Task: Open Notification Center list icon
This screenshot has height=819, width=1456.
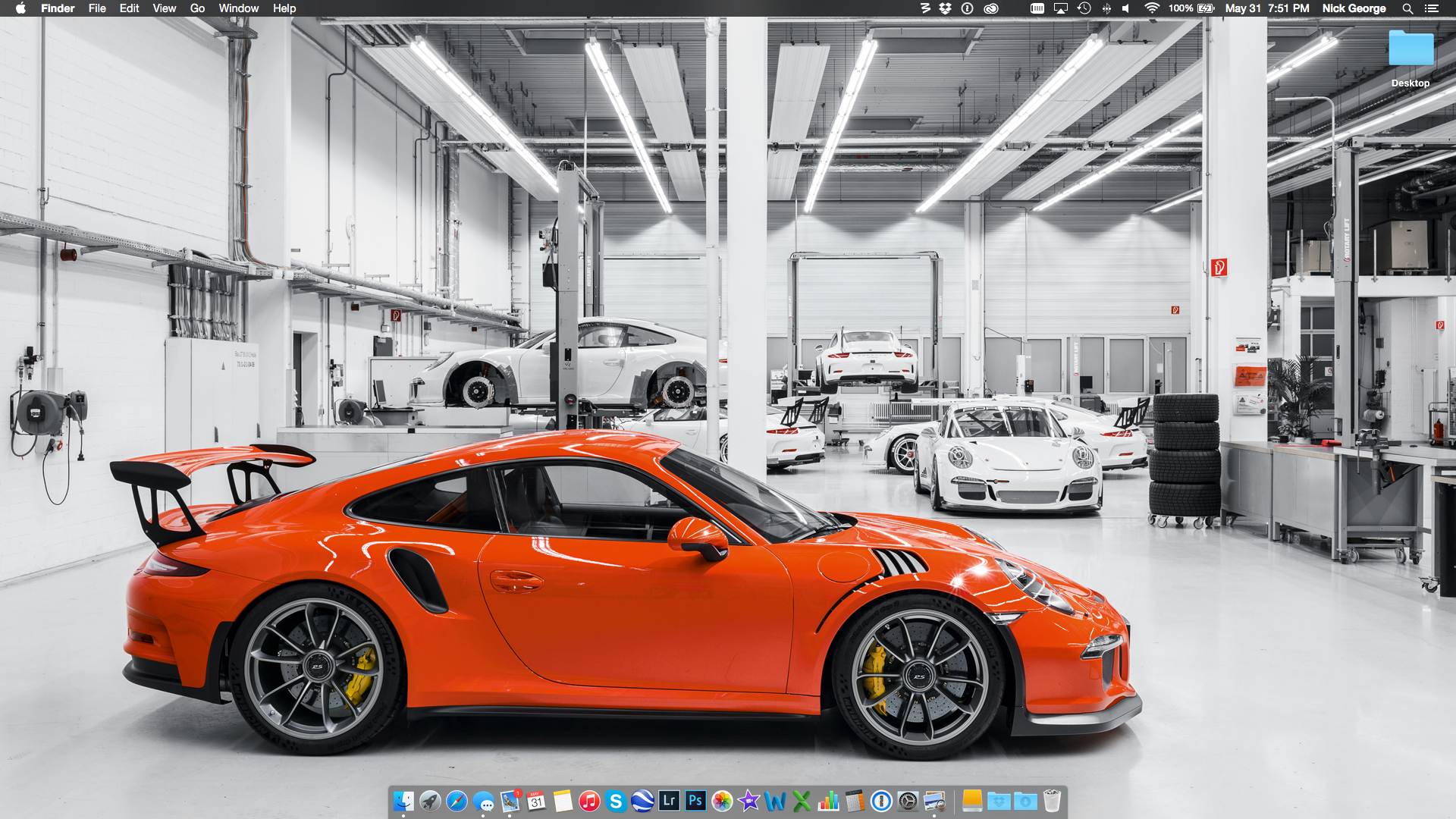Action: (x=1431, y=8)
